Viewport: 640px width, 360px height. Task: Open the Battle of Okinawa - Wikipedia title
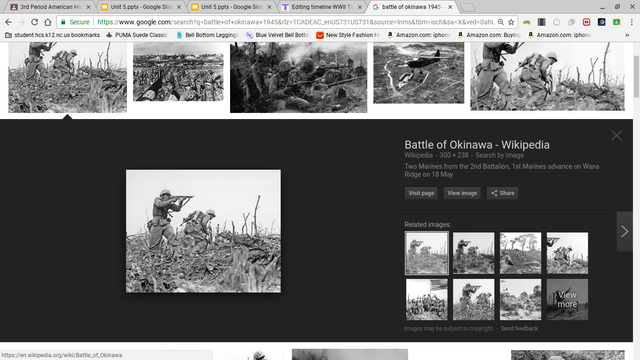pos(477,144)
